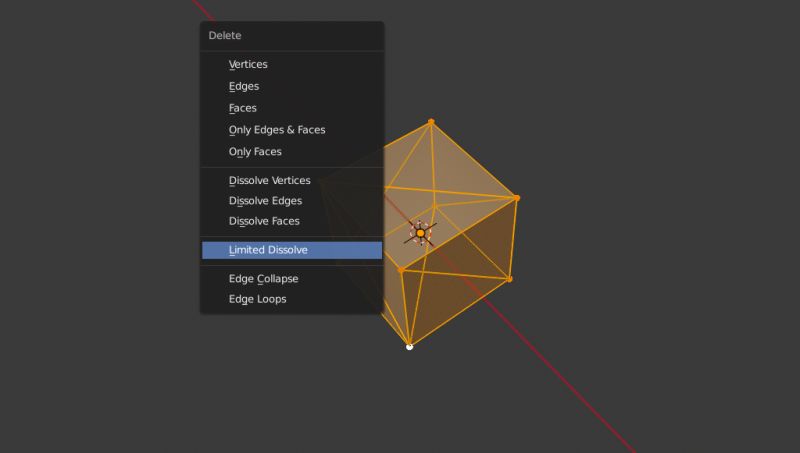Choose Vertices in the Delete menu
Viewport: 800px width, 453px height.
(292, 64)
